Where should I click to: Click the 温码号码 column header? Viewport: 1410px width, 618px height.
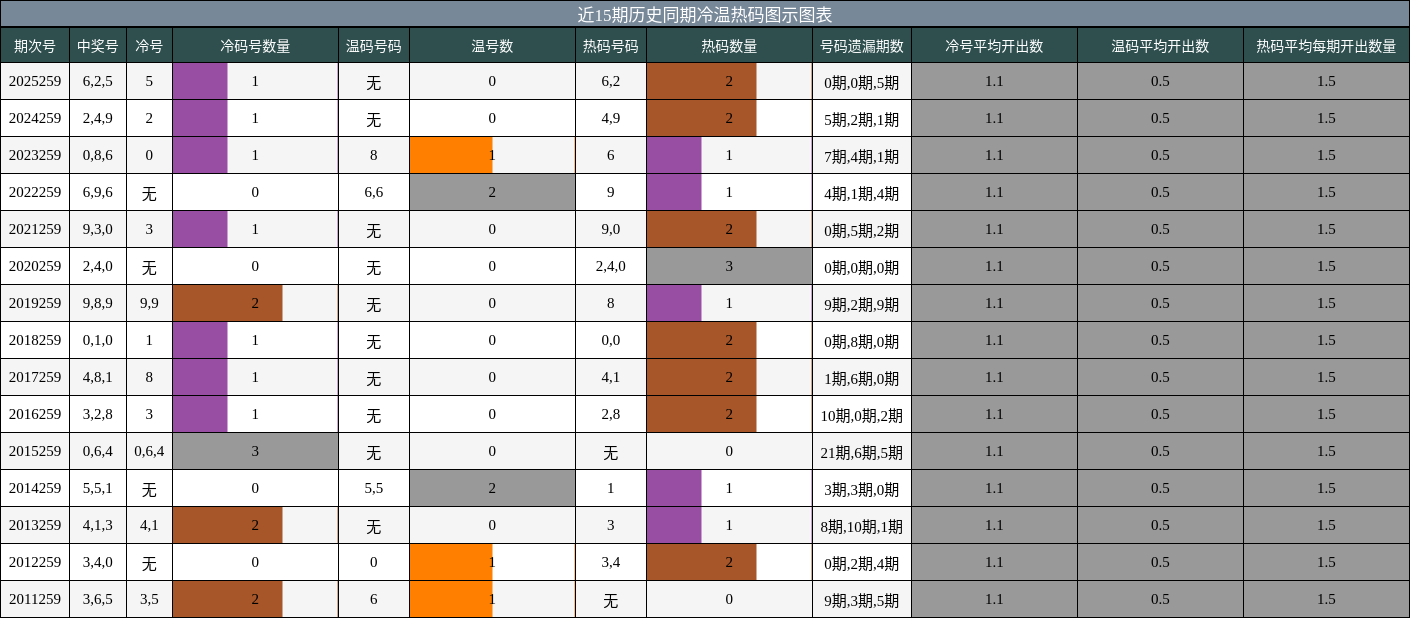pyautogui.click(x=374, y=45)
